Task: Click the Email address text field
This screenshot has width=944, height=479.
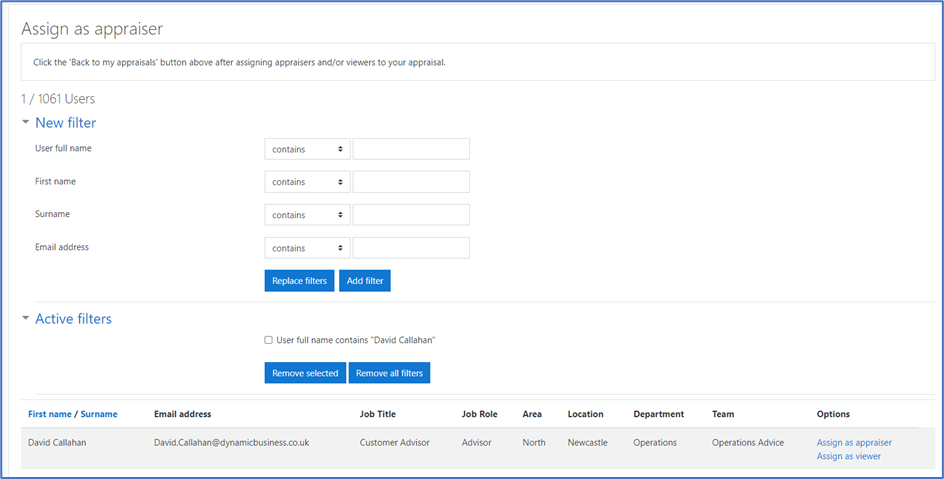Action: (411, 248)
